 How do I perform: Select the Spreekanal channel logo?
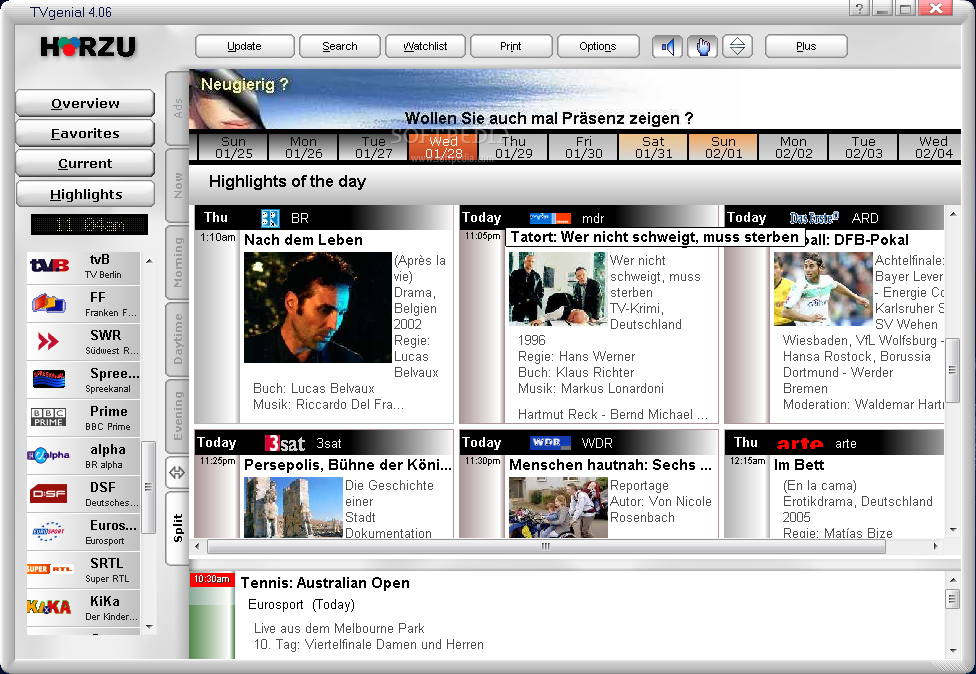coord(49,379)
